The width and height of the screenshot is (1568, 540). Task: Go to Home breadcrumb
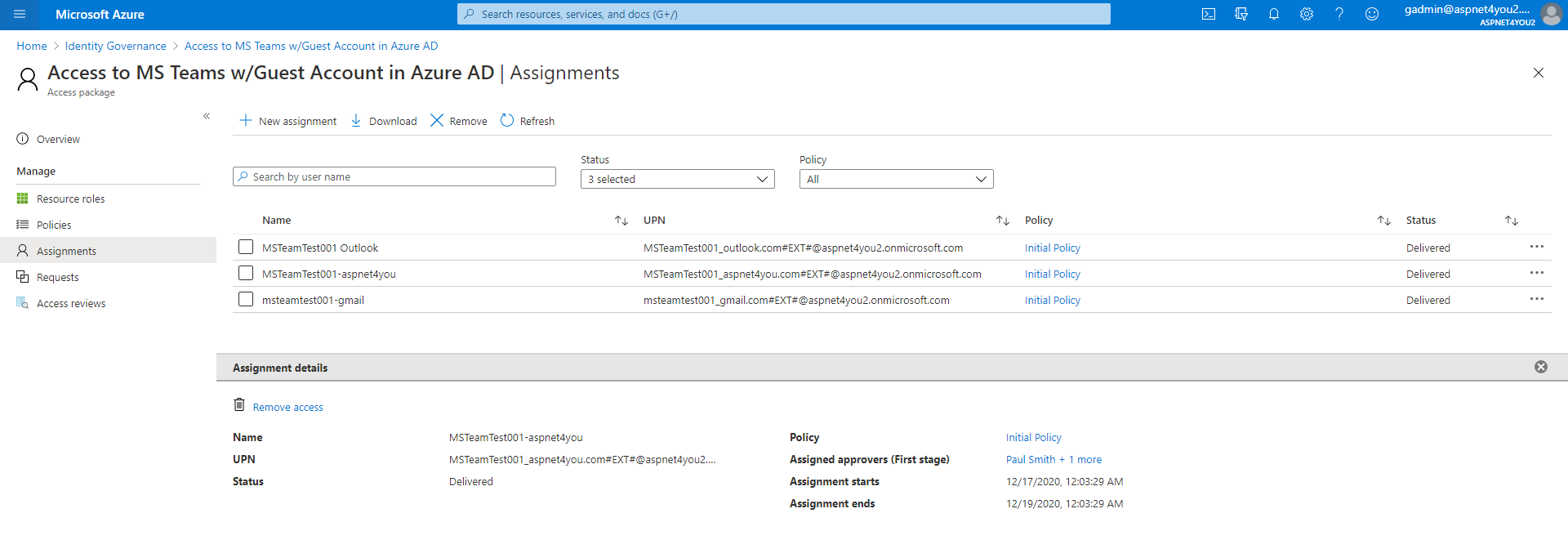[x=32, y=46]
